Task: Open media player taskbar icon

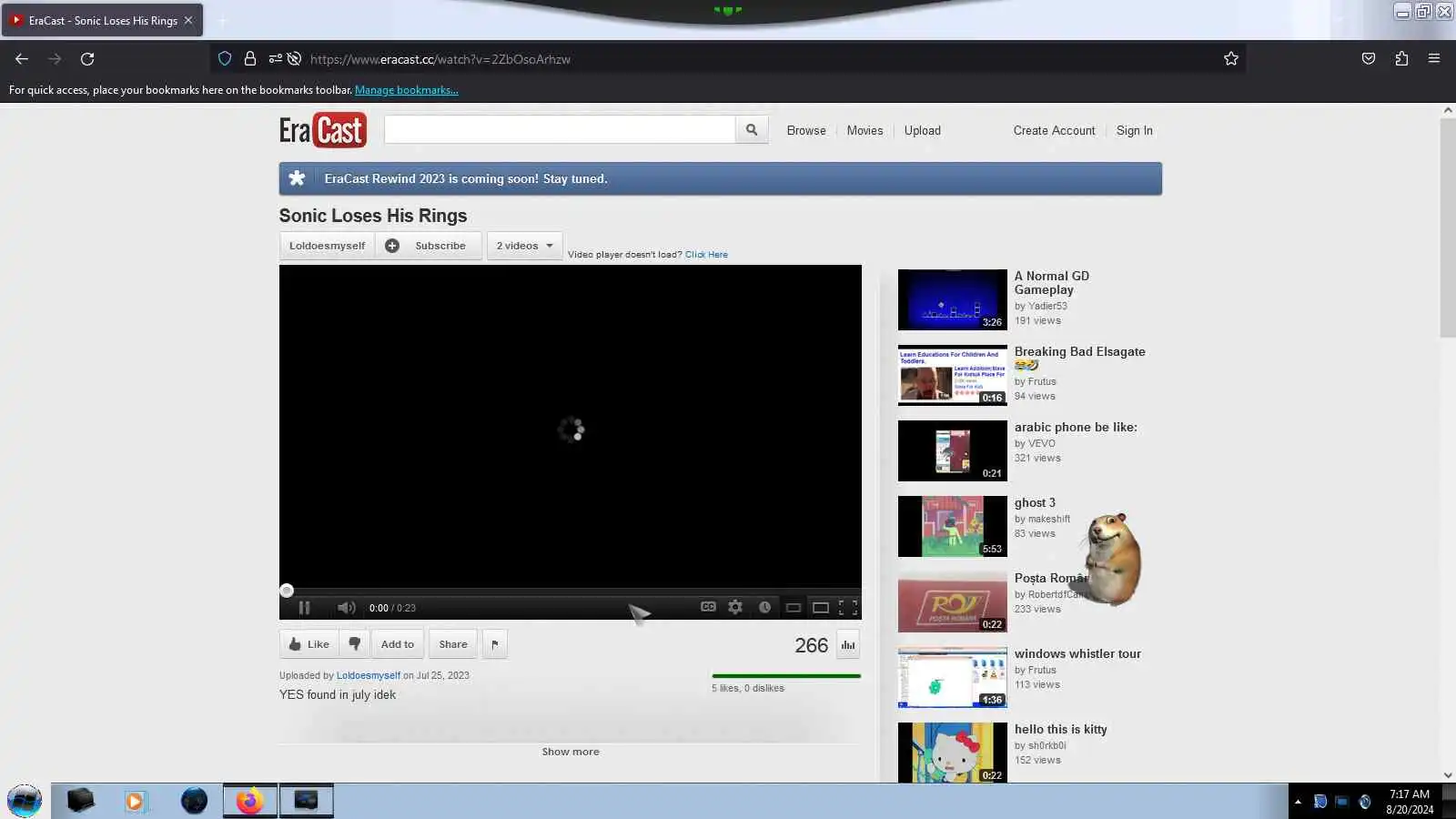Action: pyautogui.click(x=136, y=801)
